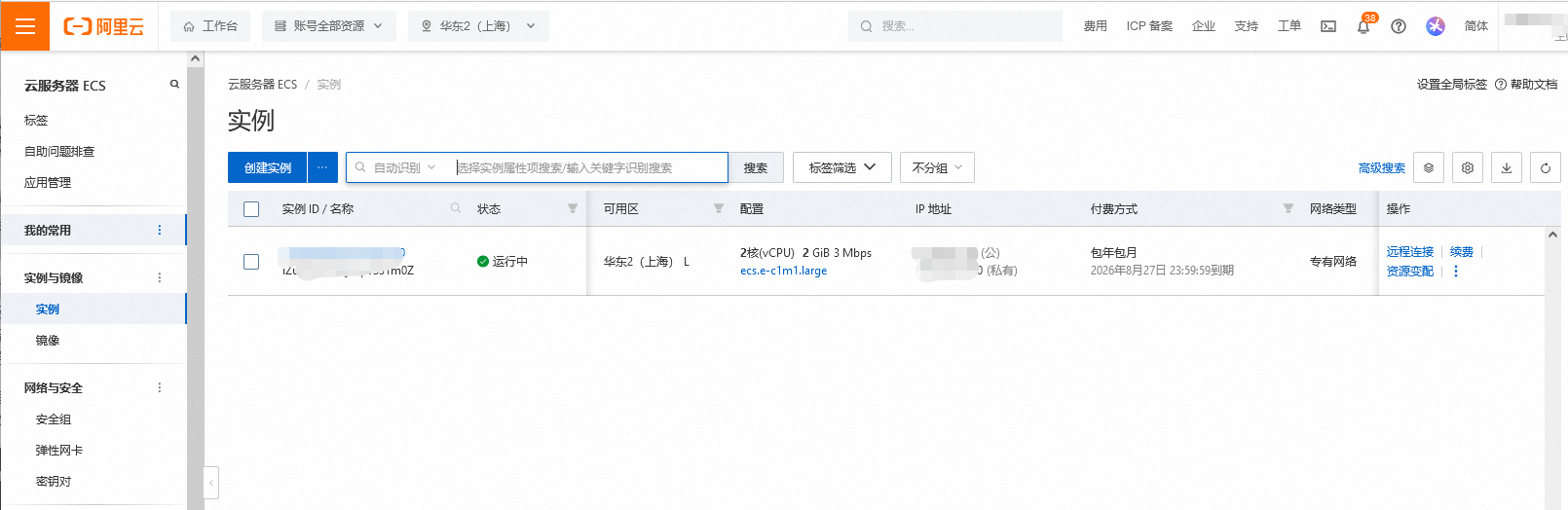
Task: Focus the global top search box
Action: 955,26
